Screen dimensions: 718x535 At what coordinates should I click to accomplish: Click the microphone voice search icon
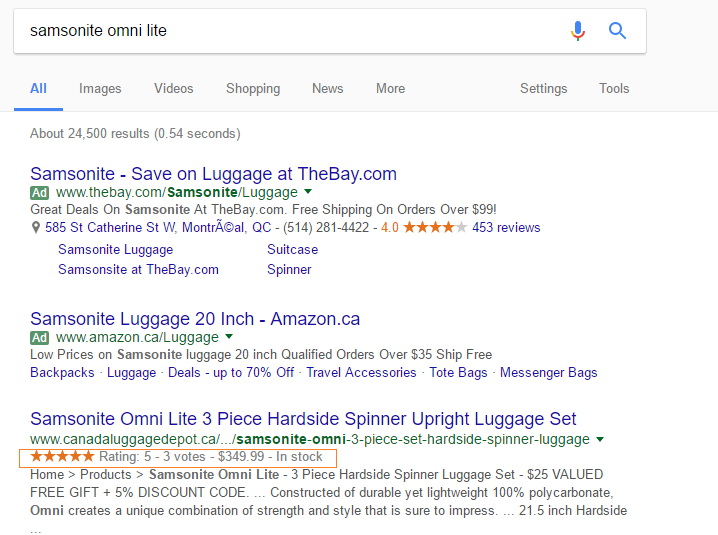(x=577, y=31)
